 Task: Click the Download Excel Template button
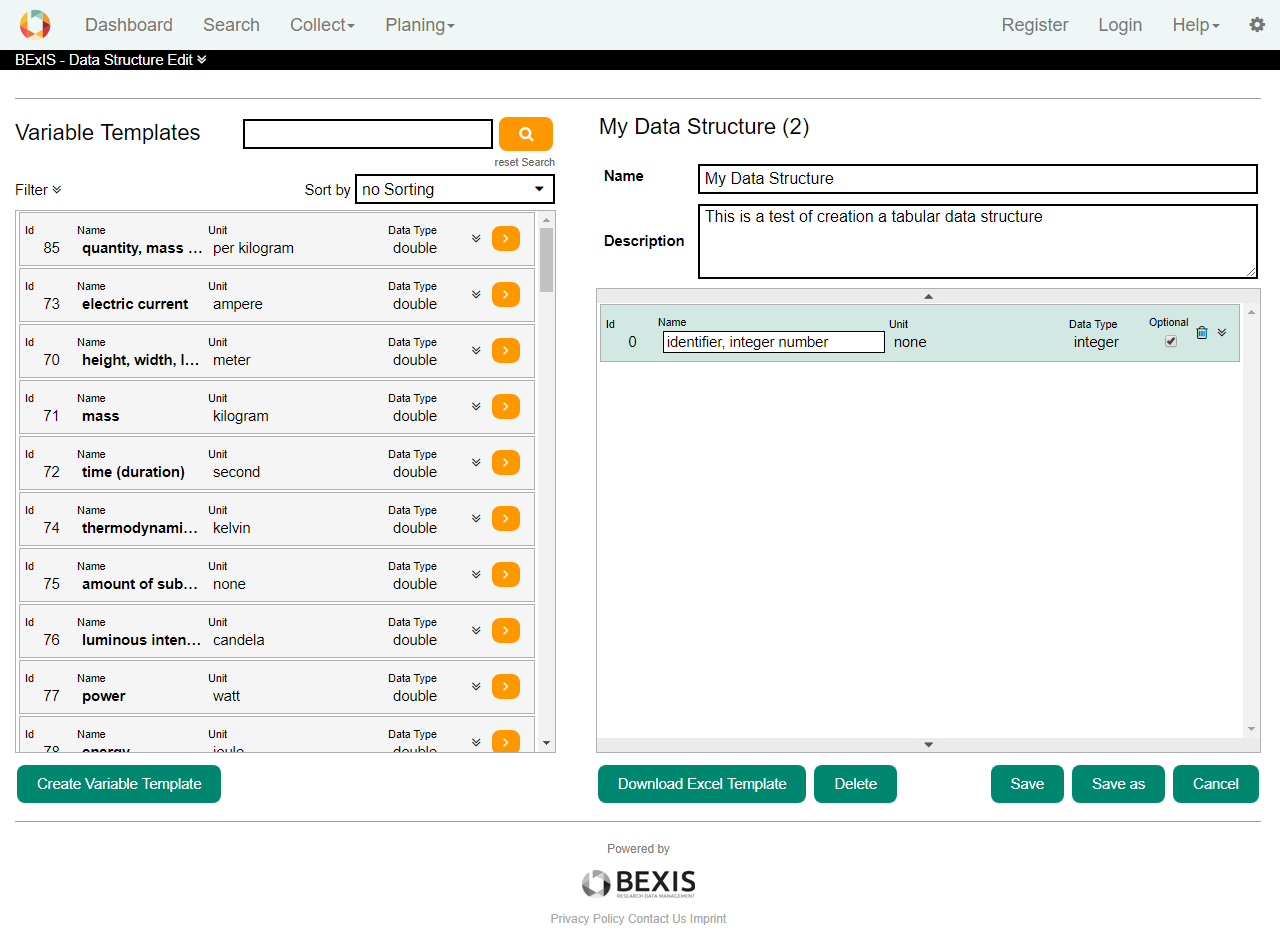pyautogui.click(x=702, y=784)
